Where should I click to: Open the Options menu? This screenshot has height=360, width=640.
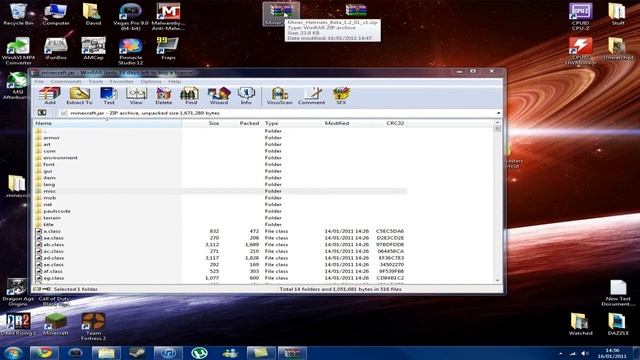tap(151, 82)
